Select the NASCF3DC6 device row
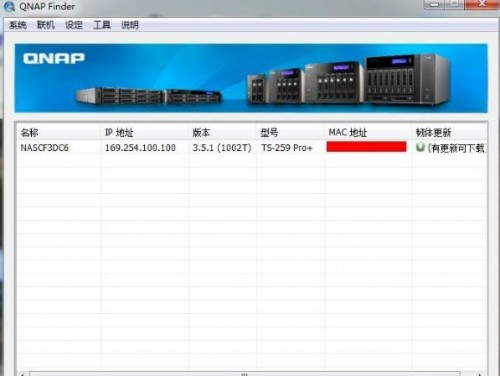Image resolution: width=500 pixels, height=376 pixels. [252, 147]
